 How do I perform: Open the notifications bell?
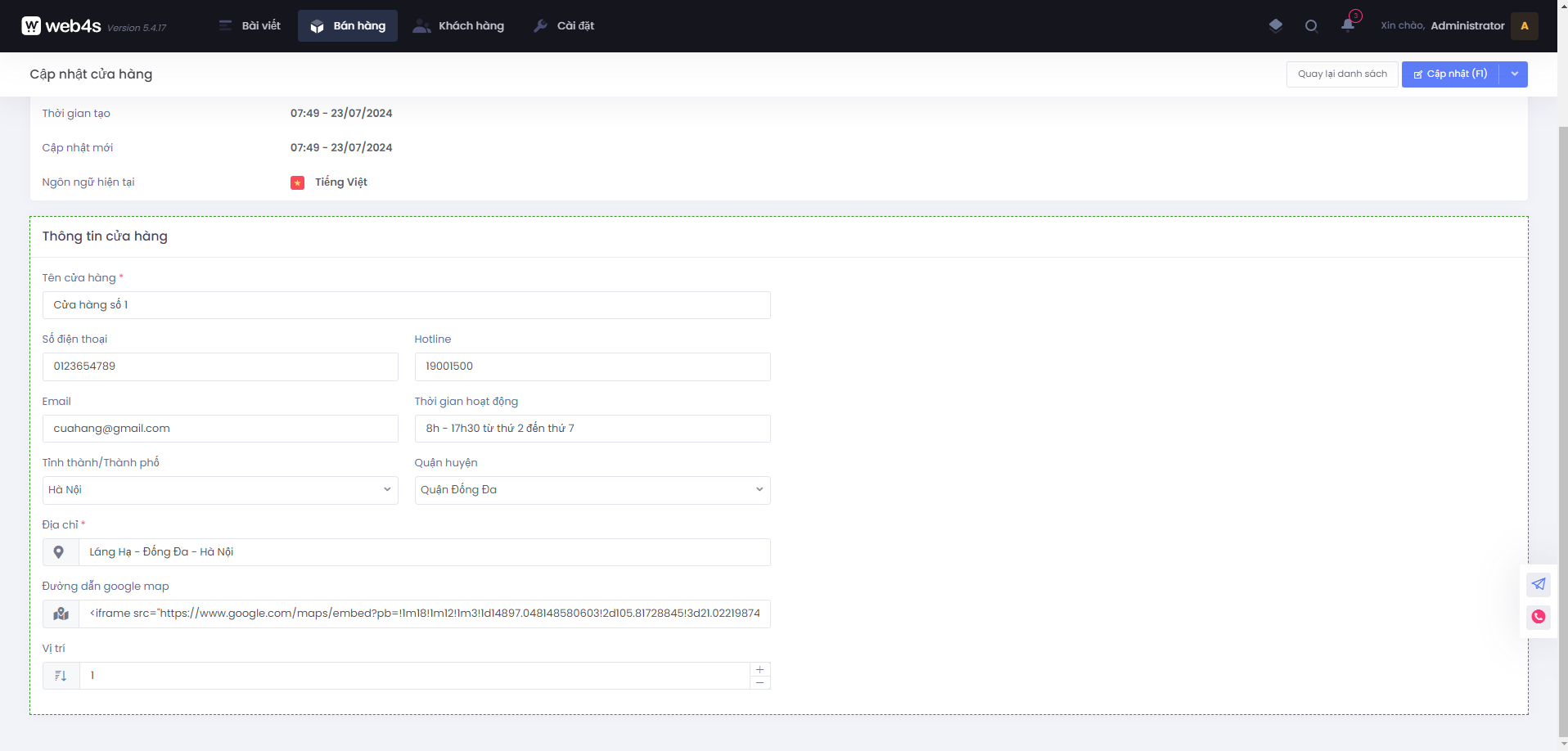[x=1348, y=25]
